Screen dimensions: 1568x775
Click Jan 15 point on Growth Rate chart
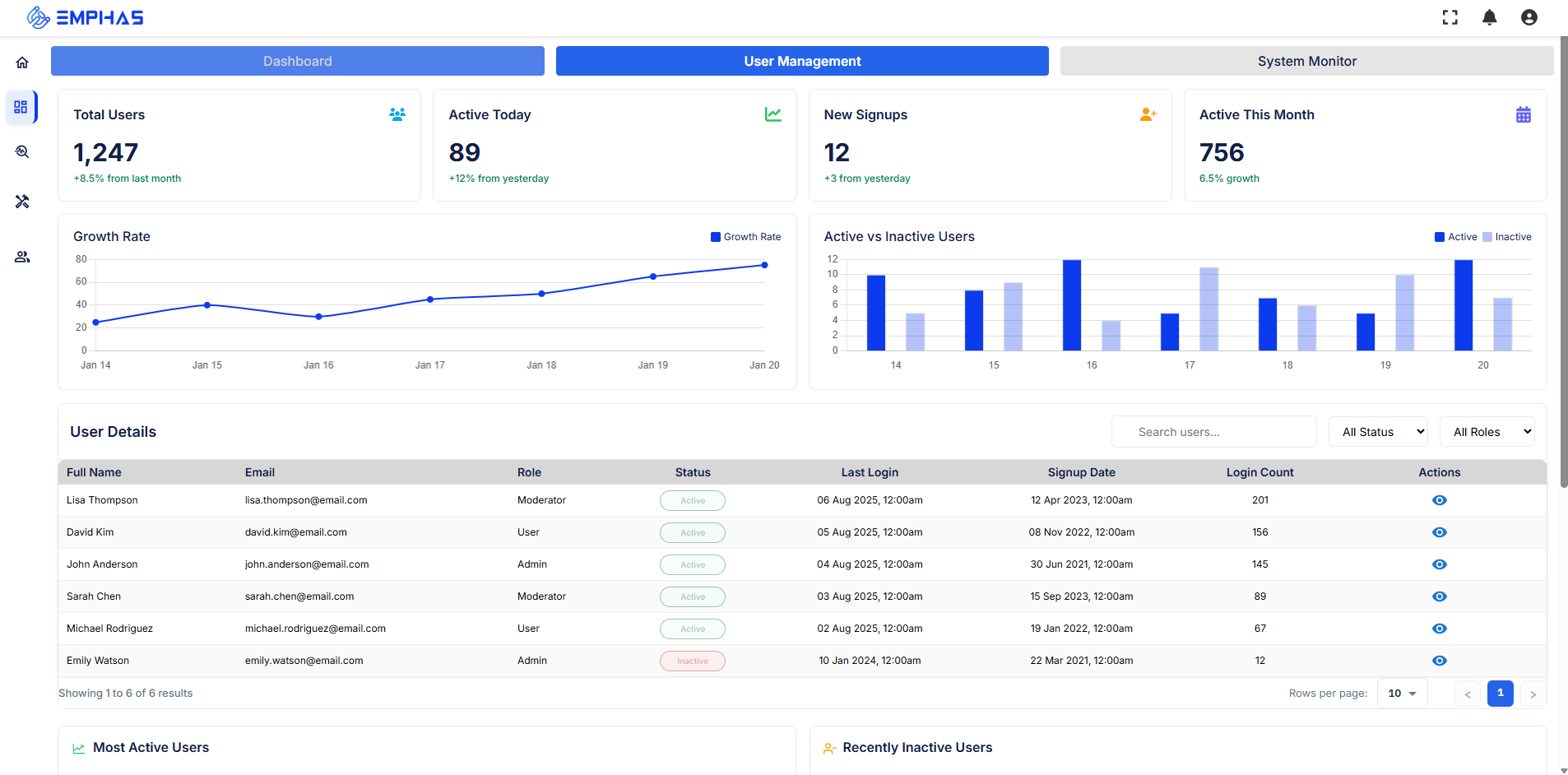pyautogui.click(x=207, y=305)
